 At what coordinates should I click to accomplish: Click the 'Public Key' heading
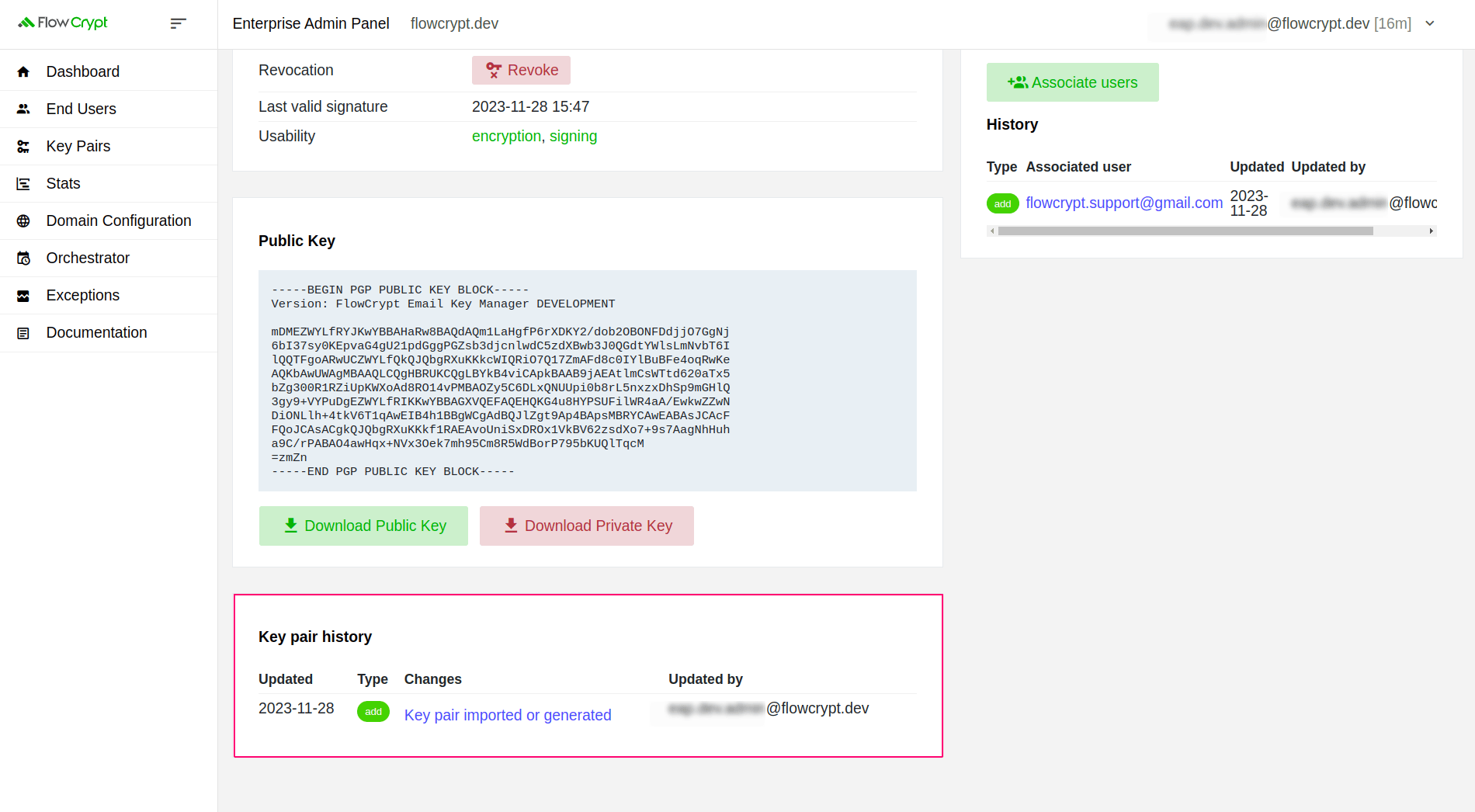click(x=297, y=241)
